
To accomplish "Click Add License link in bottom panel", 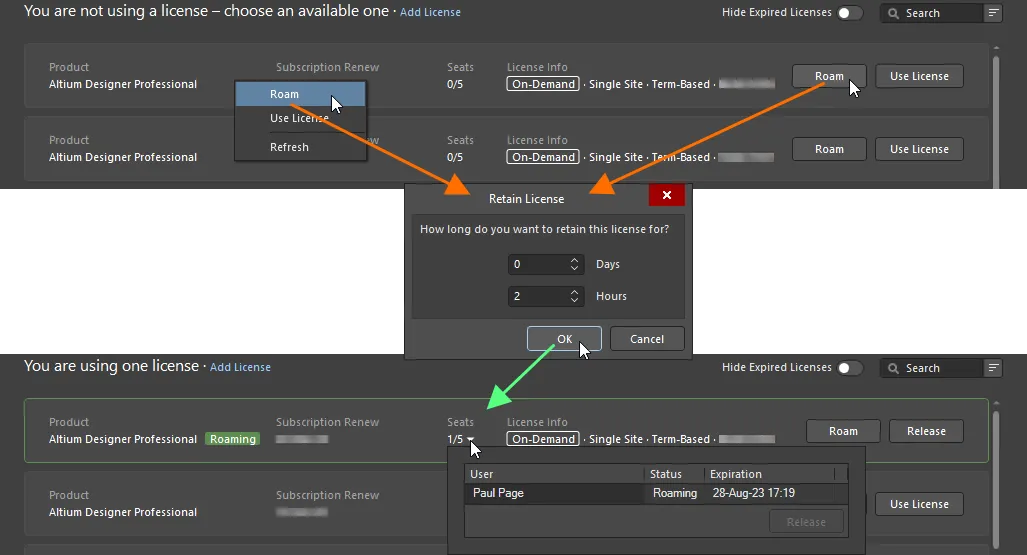I will (x=240, y=368).
